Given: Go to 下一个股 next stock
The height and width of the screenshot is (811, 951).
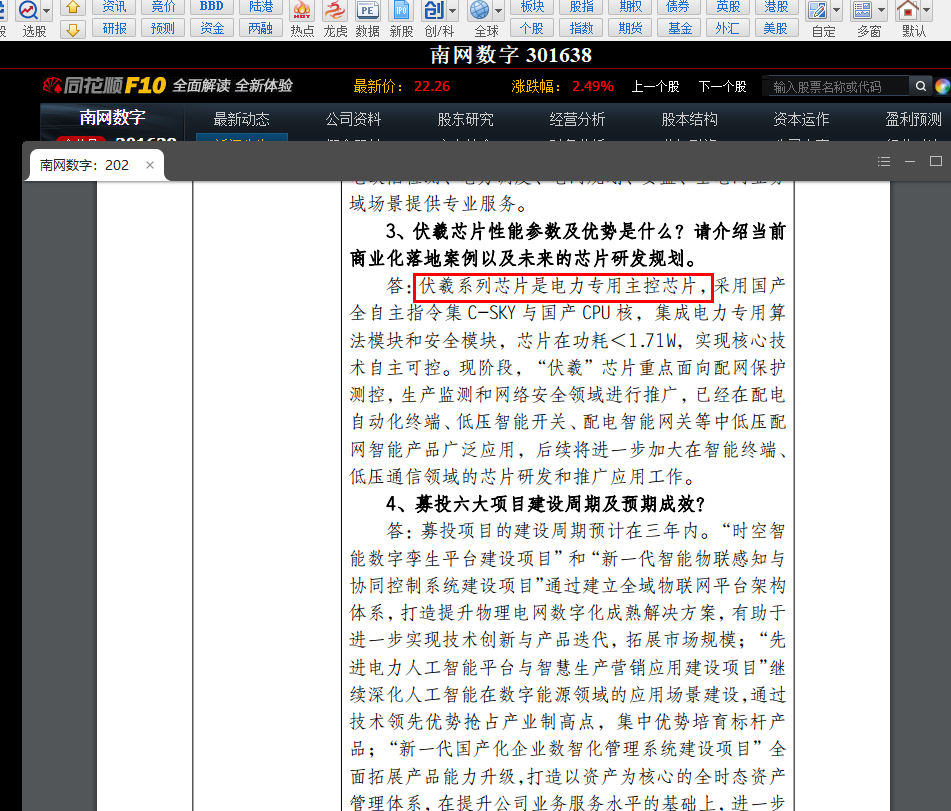Looking at the screenshot, I should pos(722,87).
